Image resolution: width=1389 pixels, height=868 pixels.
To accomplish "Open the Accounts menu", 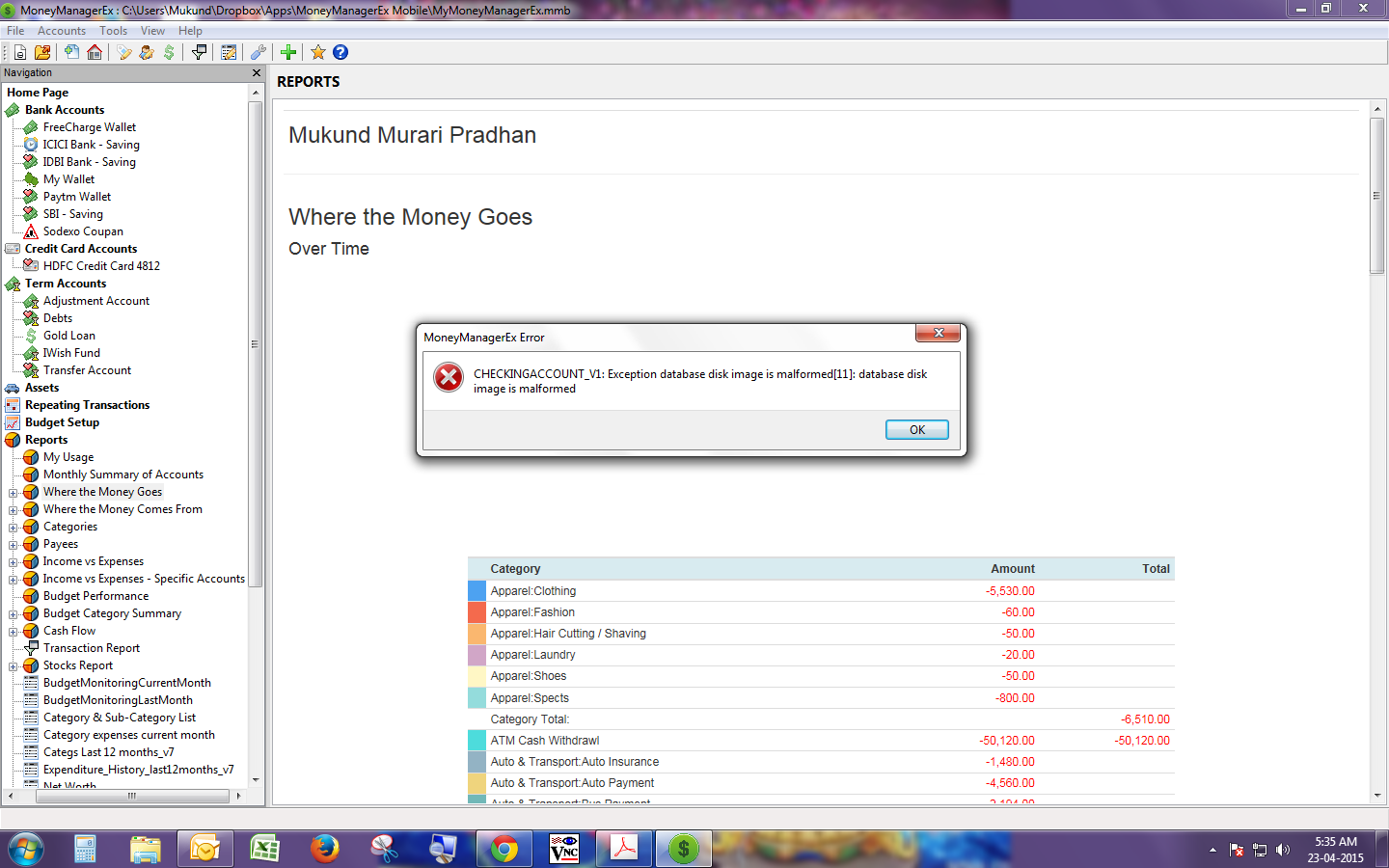I will click(62, 31).
